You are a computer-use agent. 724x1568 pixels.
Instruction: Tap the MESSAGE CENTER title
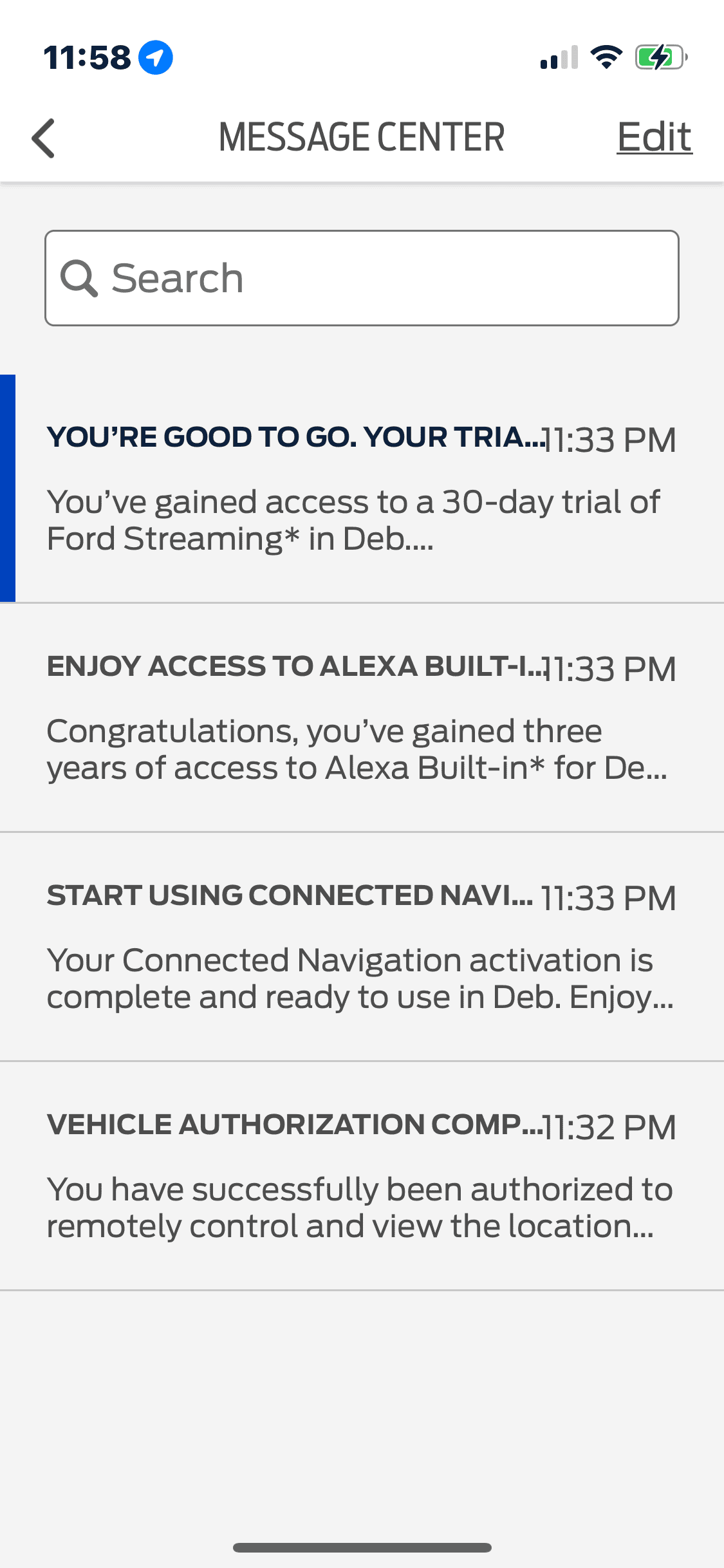362,137
